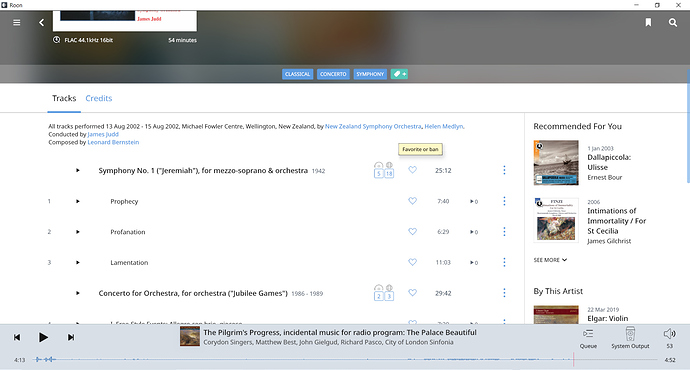Screen dimensions: 690x370
Task: Click the 'Profanation' track title
Action: pyautogui.click(x=128, y=232)
